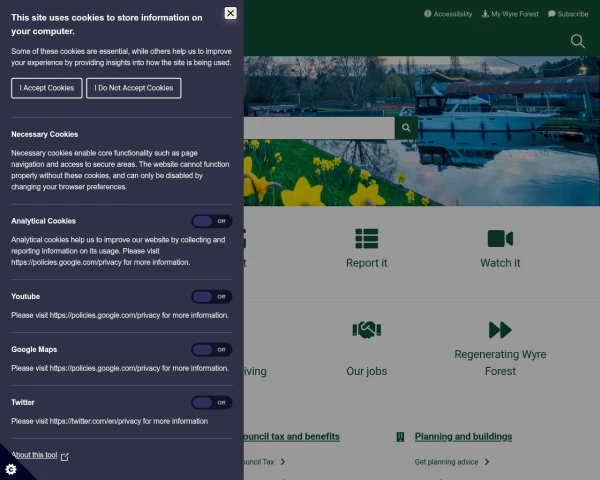
Task: Click the cookie settings gear icon
Action: point(11,469)
